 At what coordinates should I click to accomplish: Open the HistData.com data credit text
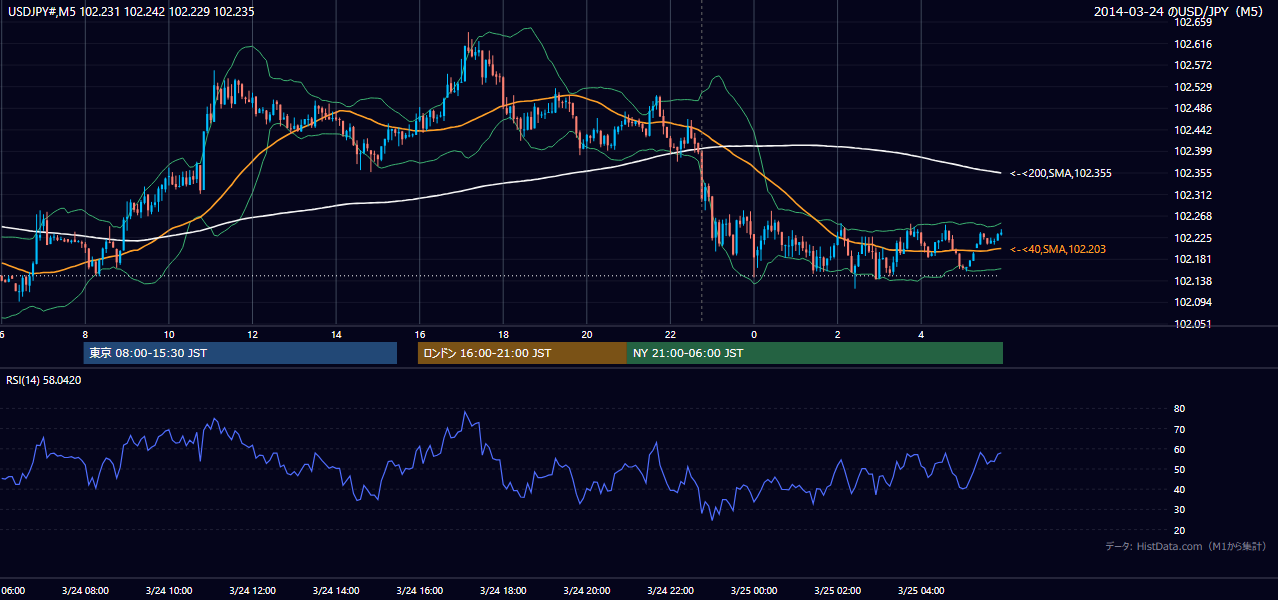tap(1186, 546)
